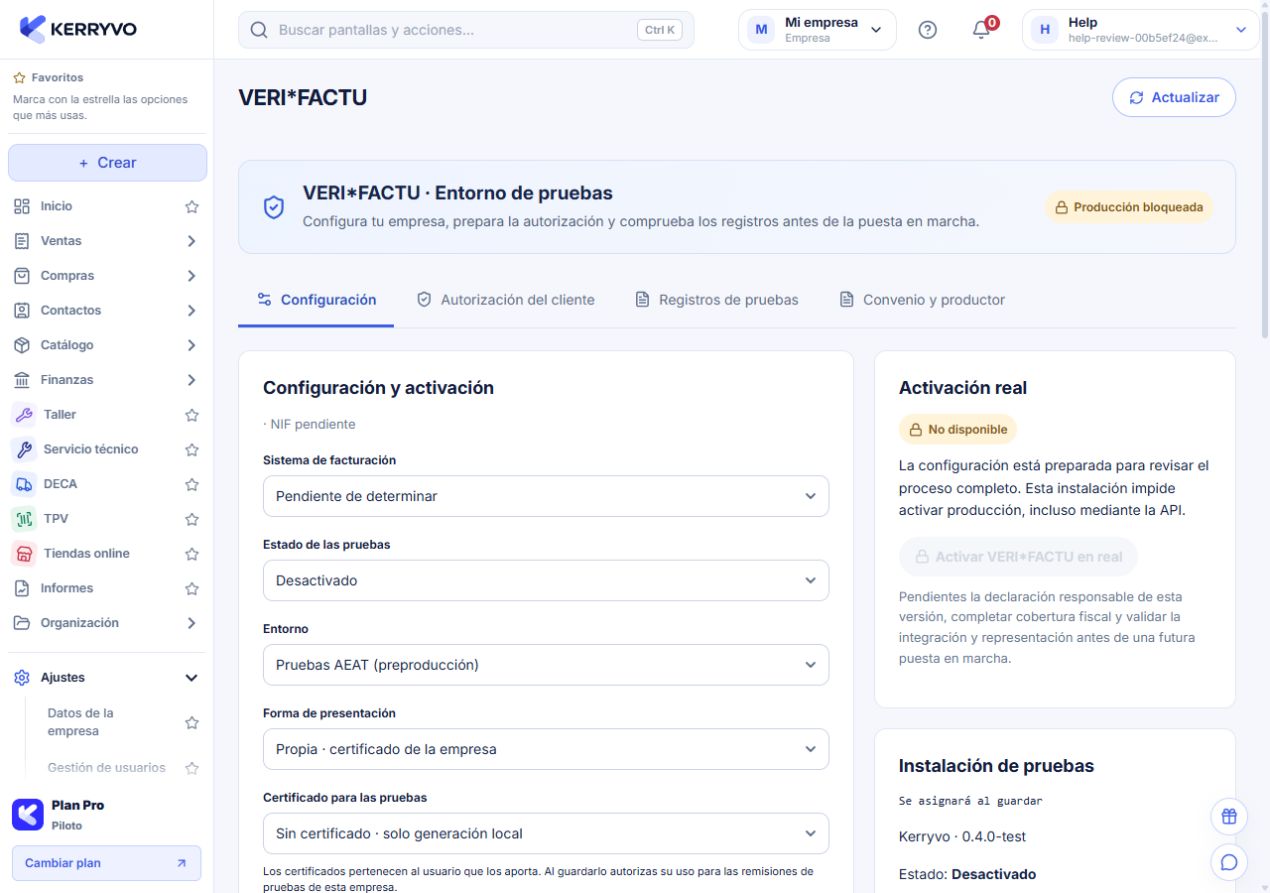Click the No disponible badge

coord(958,429)
